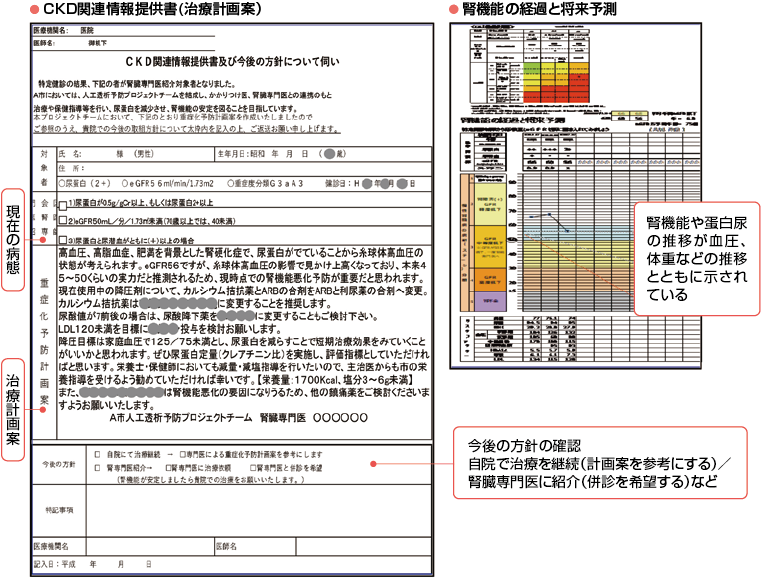This screenshot has height=582, width=761.
Task: Click the 健診日:H field in the patient row
Action: 370,183
